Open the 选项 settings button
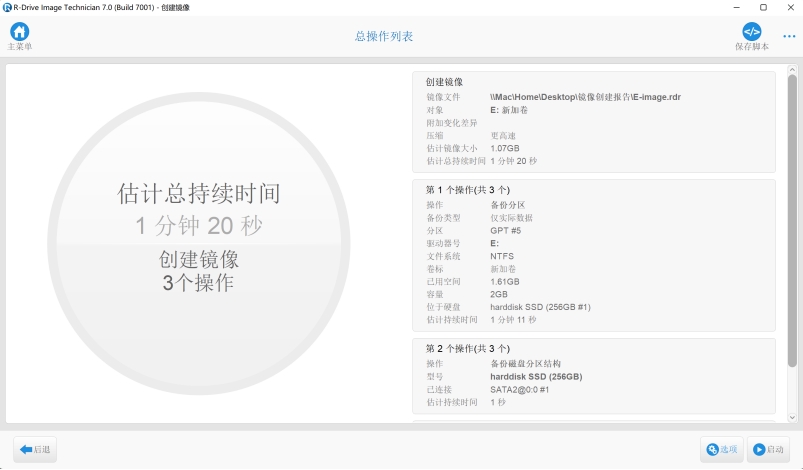Viewport: 803px width, 470px height. 721,450
